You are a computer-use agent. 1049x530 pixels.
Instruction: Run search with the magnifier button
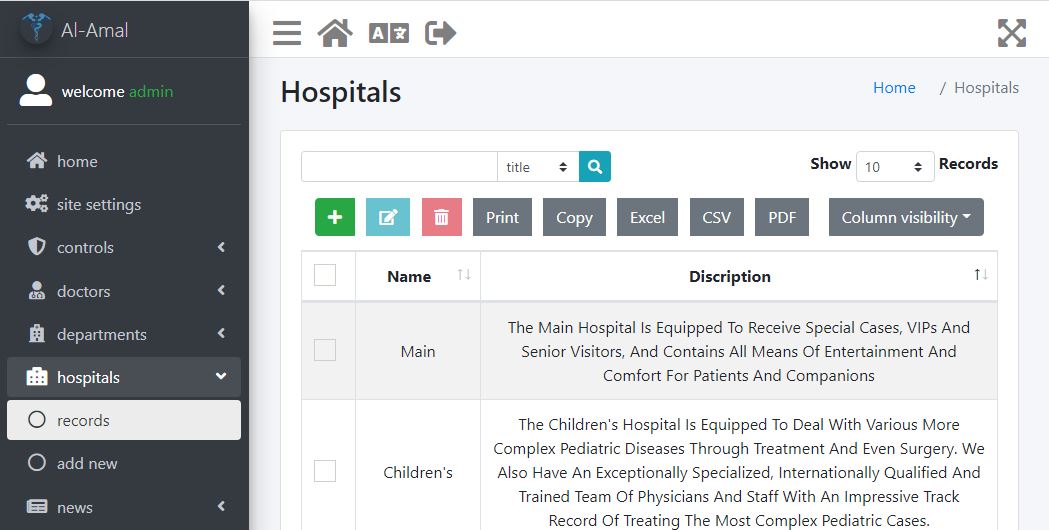(x=595, y=166)
